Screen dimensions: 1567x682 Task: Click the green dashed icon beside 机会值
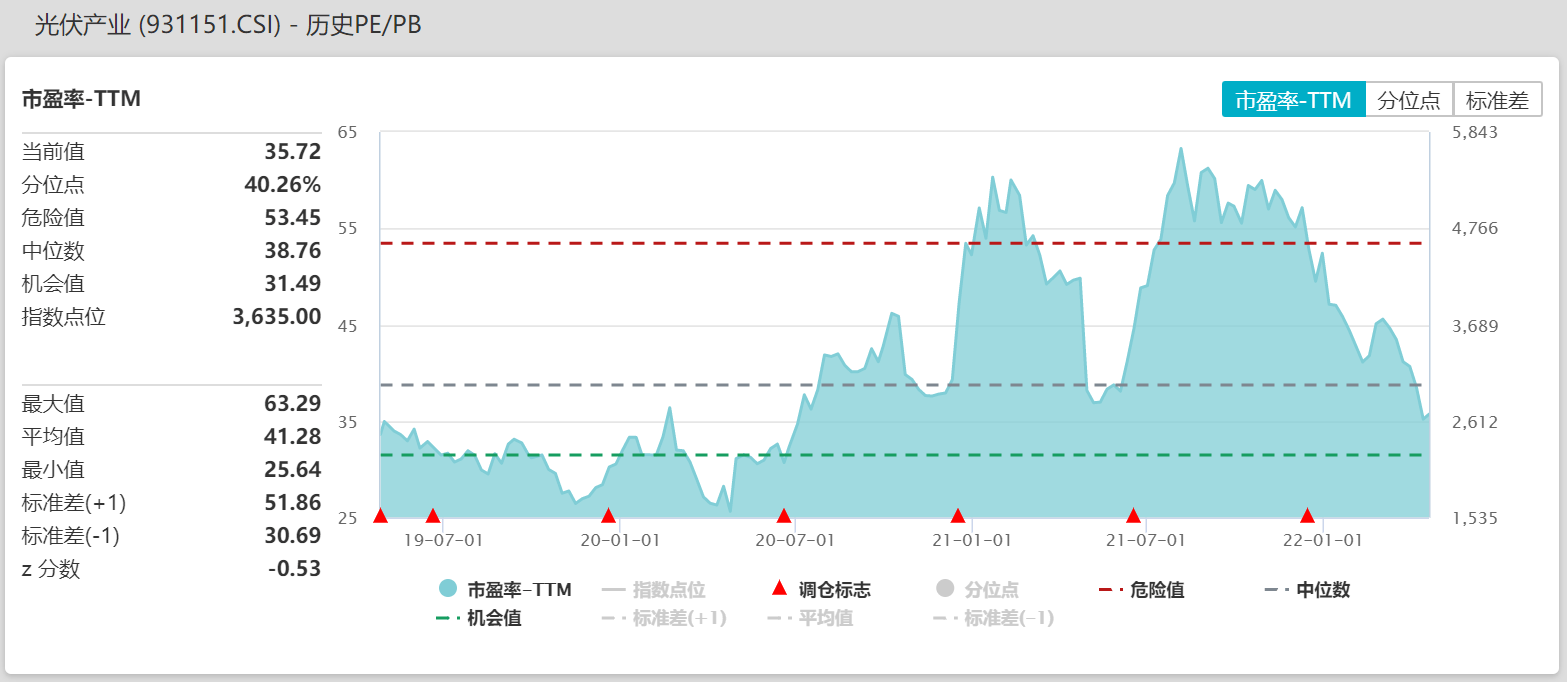440,619
